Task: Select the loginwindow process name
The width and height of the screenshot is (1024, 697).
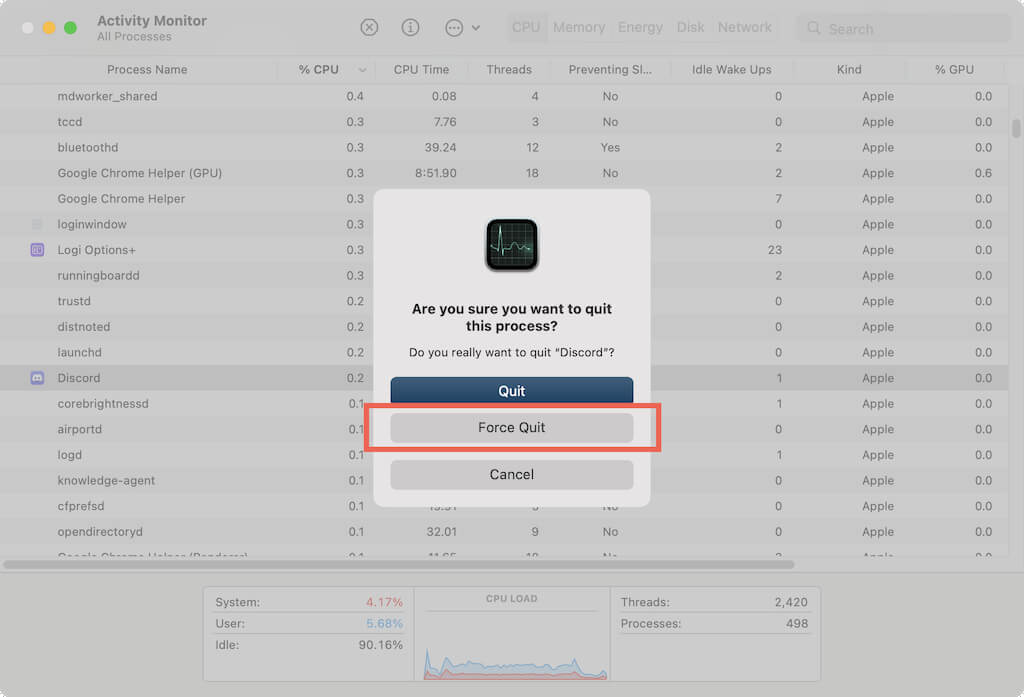Action: [92, 224]
